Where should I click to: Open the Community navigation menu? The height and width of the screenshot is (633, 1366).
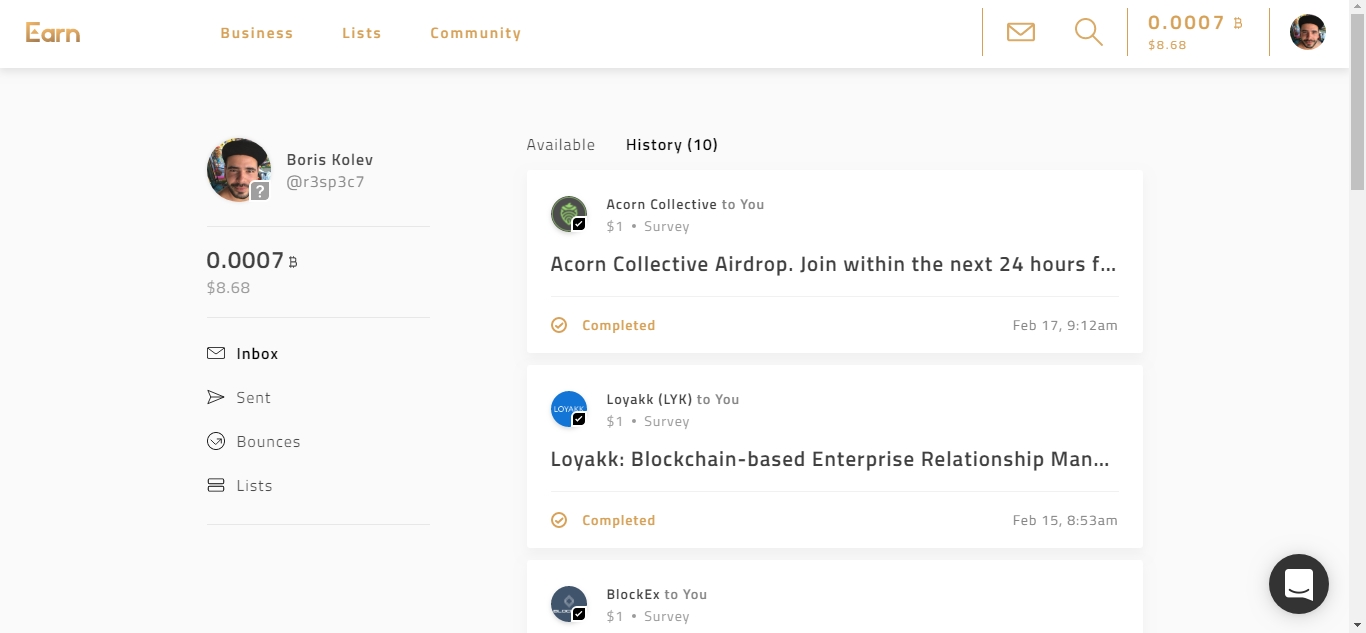pyautogui.click(x=476, y=33)
